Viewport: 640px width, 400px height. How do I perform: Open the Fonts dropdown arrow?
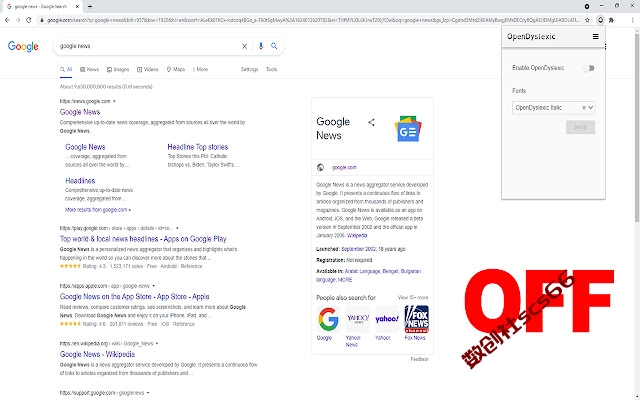[x=591, y=108]
